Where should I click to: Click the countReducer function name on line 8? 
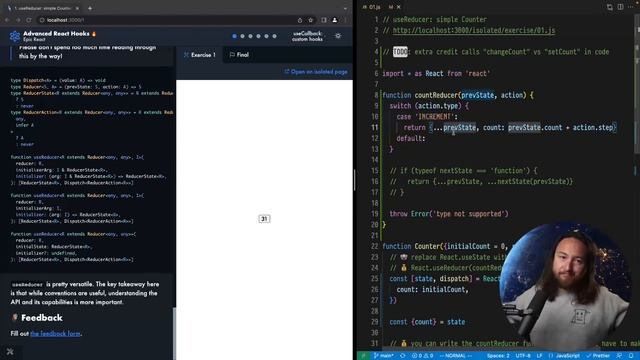point(436,96)
